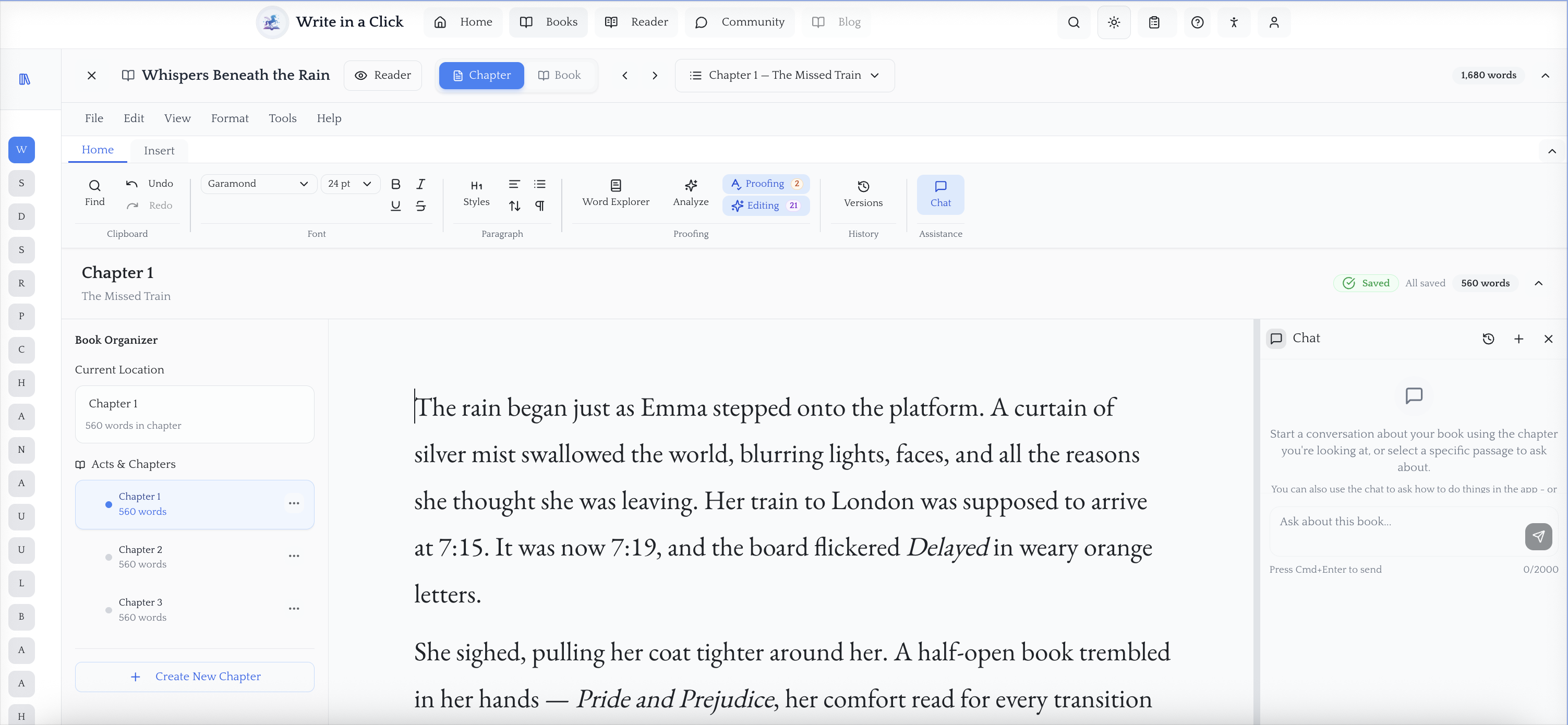The width and height of the screenshot is (1568, 725).
Task: Open the Chapter 1 — The Missed Train selector
Action: pos(785,75)
